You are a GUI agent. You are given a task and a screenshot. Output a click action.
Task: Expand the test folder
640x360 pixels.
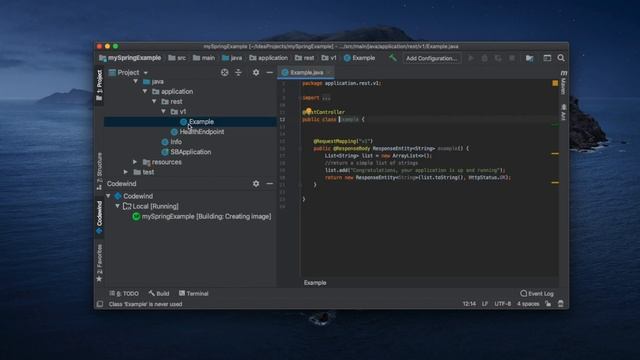pos(126,172)
